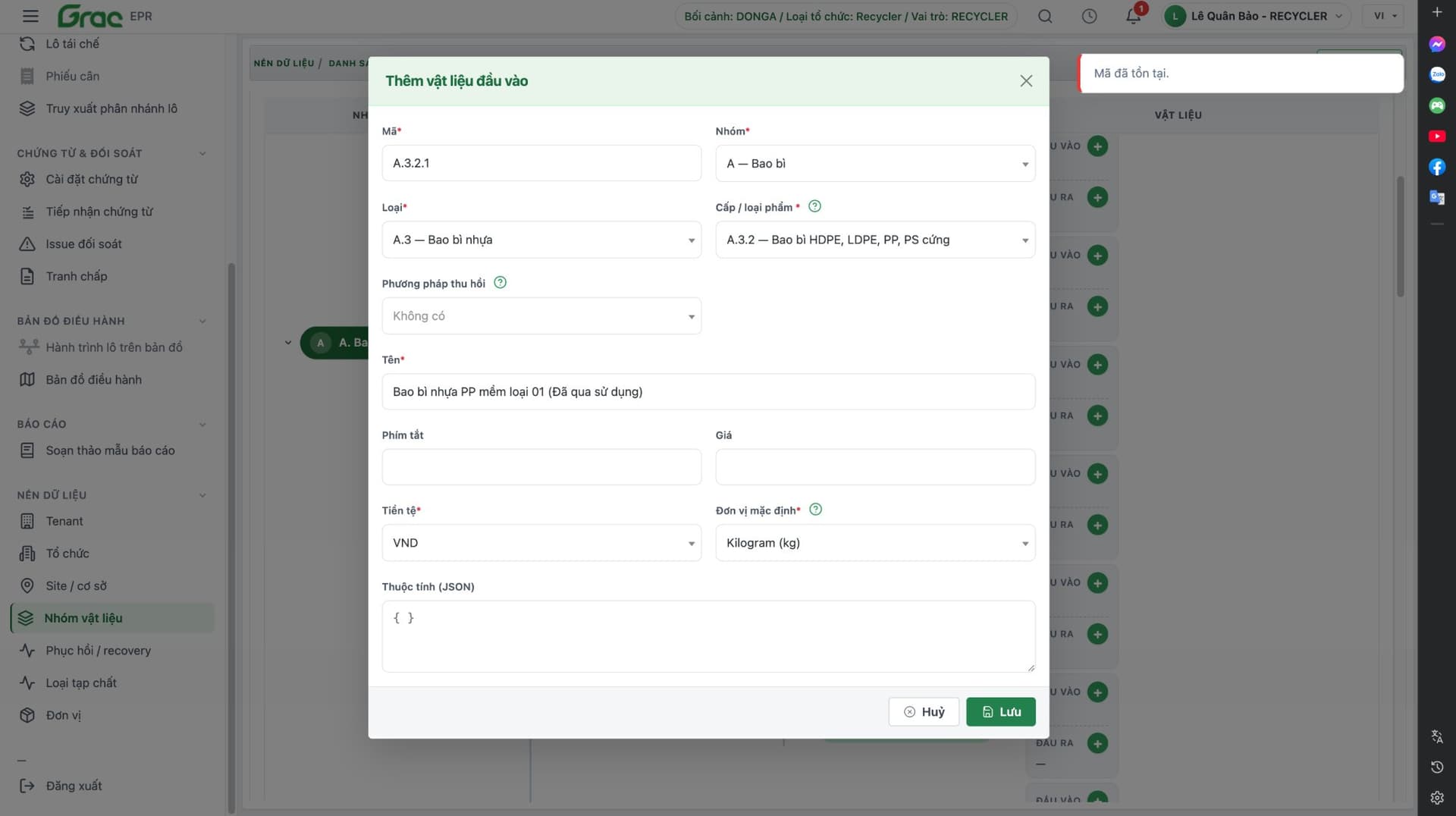Screen dimensions: 1456x816
Task: Open Phục hồi / recovery menu item
Action: (x=98, y=651)
